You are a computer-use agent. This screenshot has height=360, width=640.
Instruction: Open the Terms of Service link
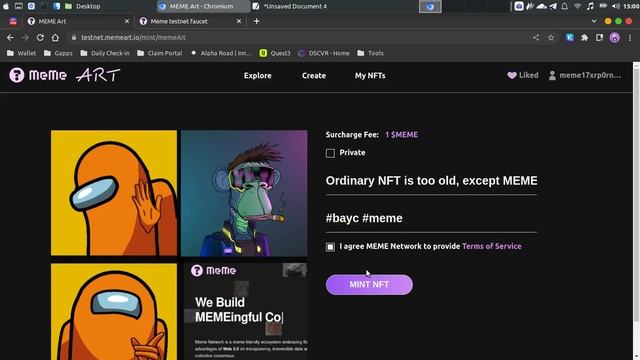(x=491, y=246)
